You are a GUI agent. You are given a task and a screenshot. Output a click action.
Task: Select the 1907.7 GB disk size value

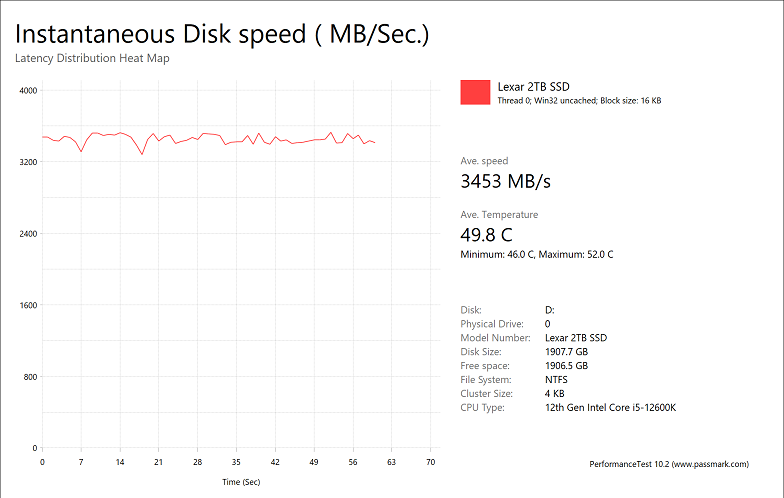[x=566, y=352]
